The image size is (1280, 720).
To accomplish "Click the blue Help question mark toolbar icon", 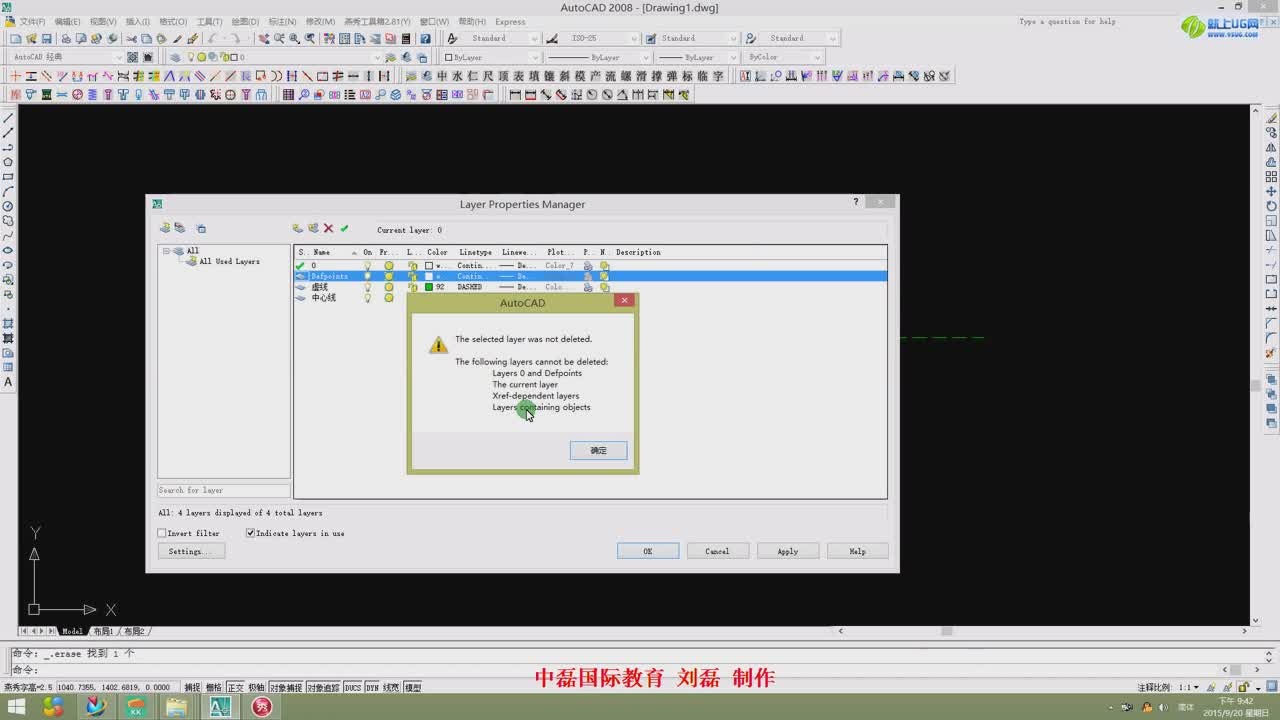I will (425, 39).
